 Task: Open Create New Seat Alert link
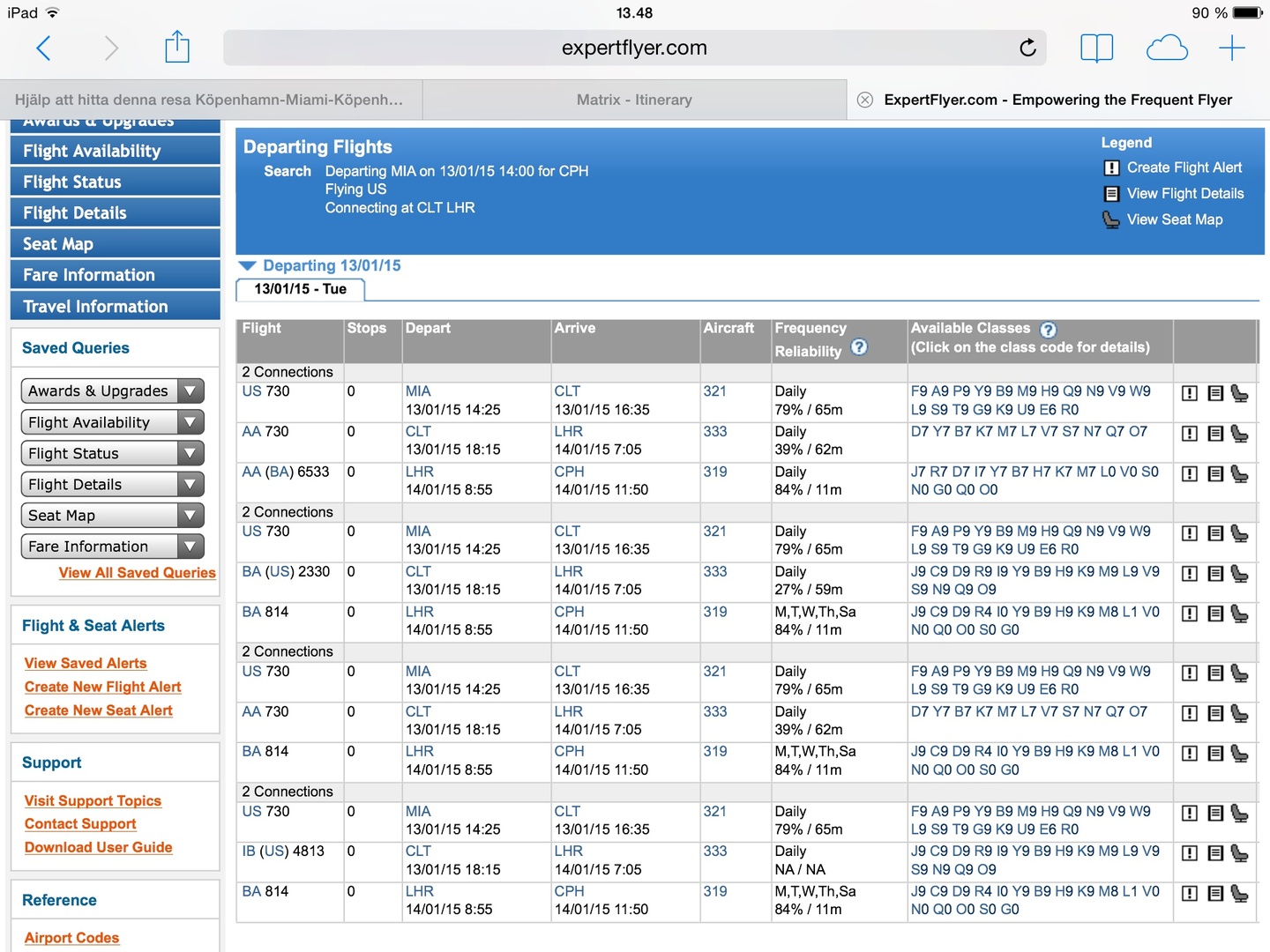98,710
